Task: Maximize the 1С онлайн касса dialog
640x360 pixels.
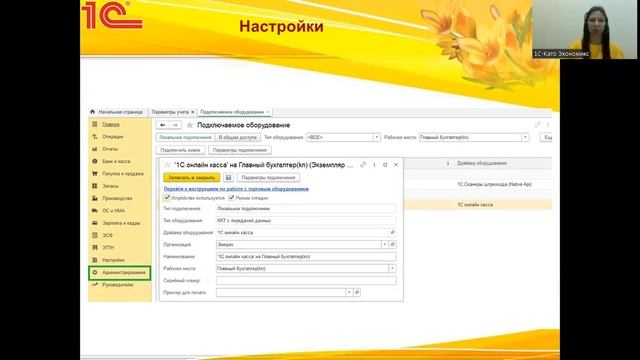Action: click(385, 165)
